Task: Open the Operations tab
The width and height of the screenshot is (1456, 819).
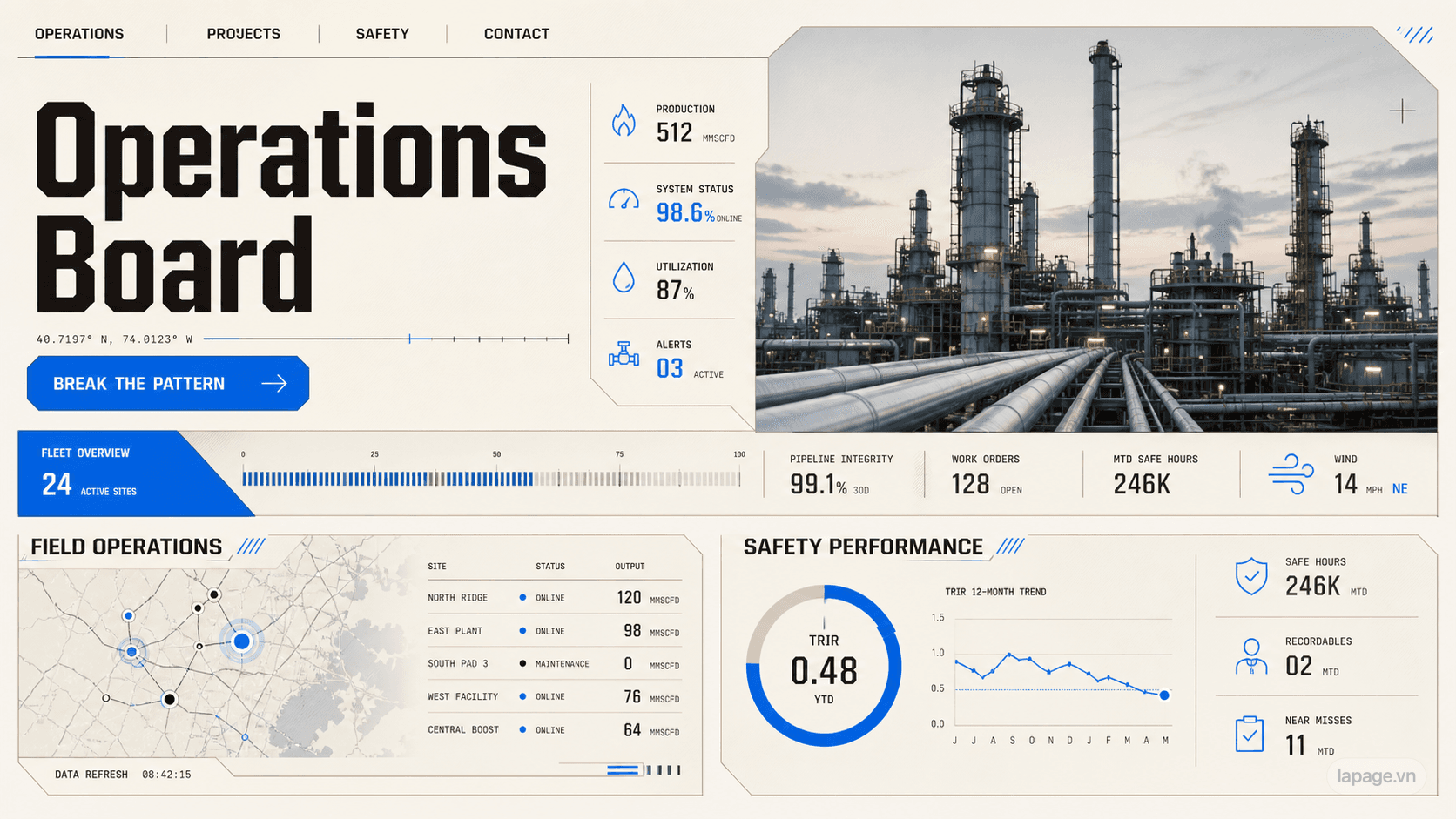Action: (79, 34)
